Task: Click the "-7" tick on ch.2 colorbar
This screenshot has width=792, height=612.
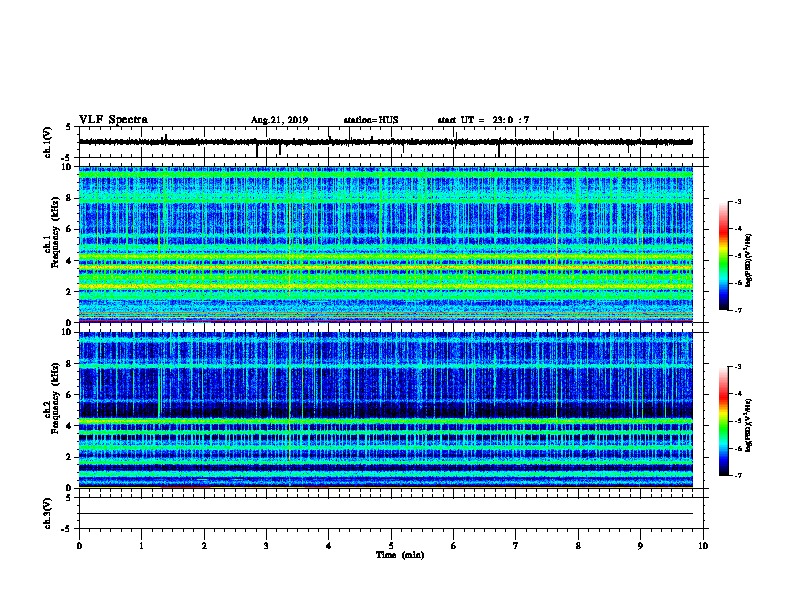Action: (x=737, y=475)
